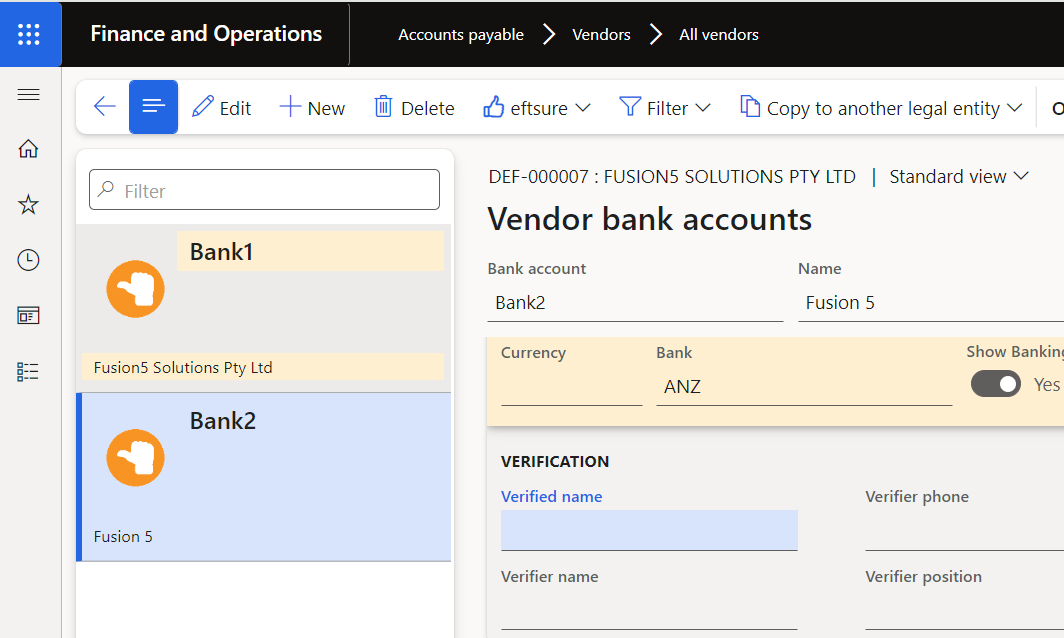Click Vendors in the breadcrumb

[601, 35]
